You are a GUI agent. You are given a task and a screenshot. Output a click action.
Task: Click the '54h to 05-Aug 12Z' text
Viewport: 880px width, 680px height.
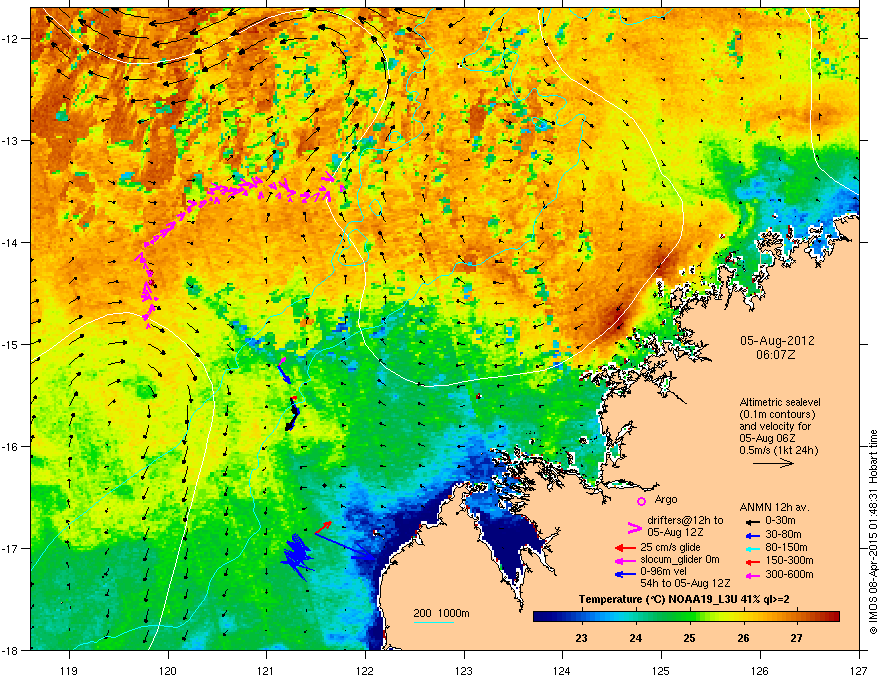click(685, 583)
